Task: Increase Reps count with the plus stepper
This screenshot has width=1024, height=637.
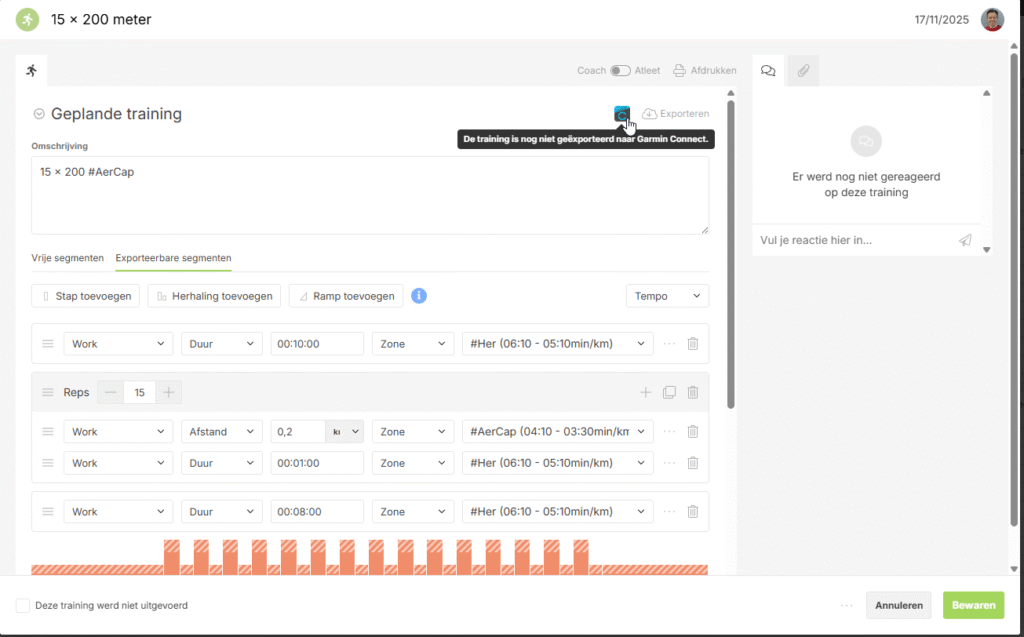Action: pos(168,393)
